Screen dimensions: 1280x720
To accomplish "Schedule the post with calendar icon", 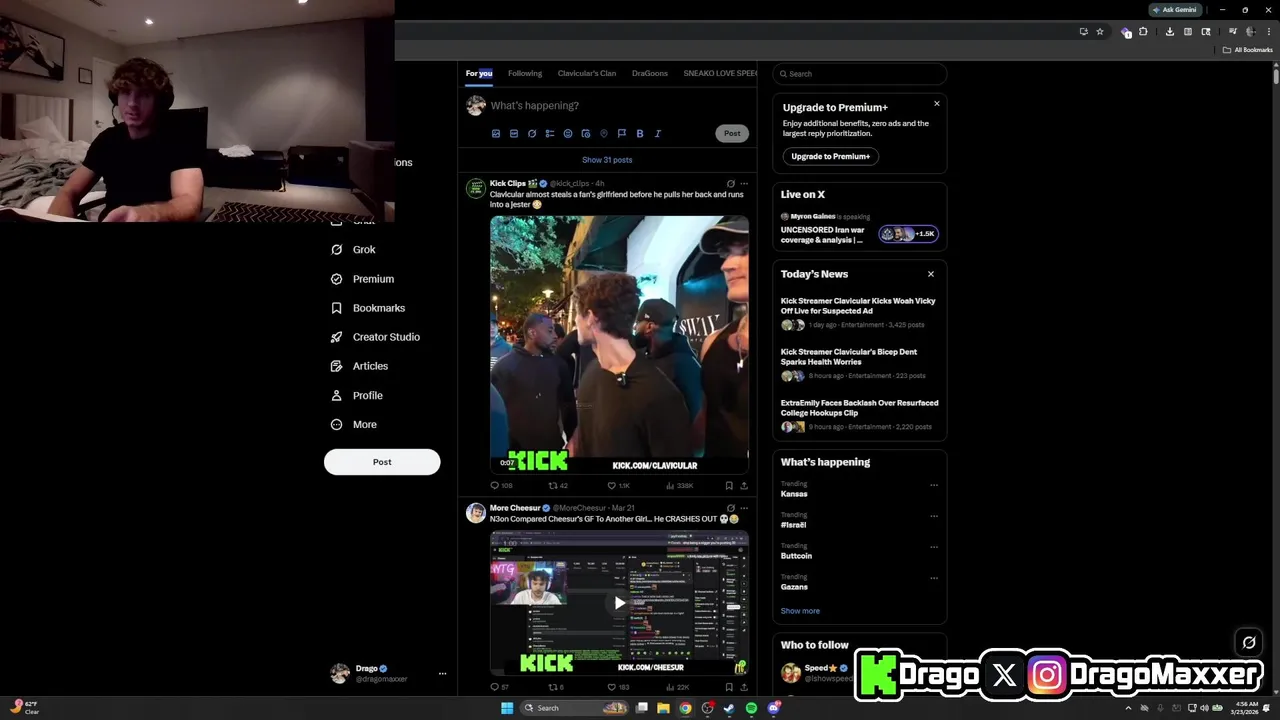I will click(586, 133).
